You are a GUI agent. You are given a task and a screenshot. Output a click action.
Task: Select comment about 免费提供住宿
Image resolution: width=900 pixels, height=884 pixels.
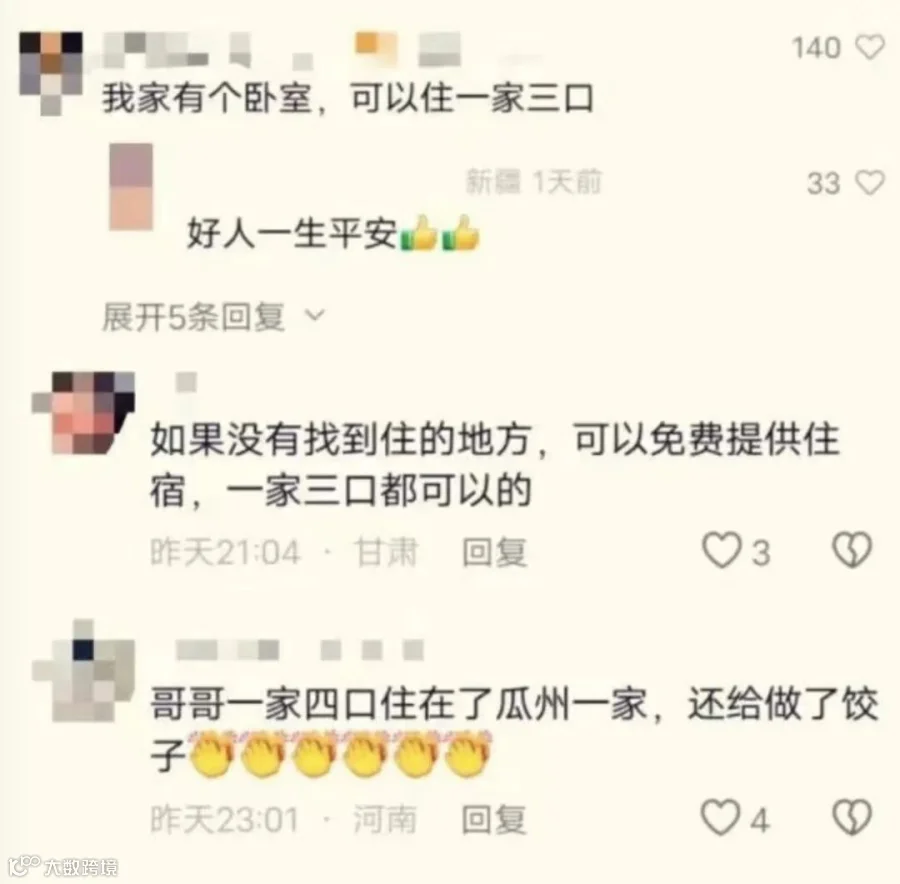point(494,465)
